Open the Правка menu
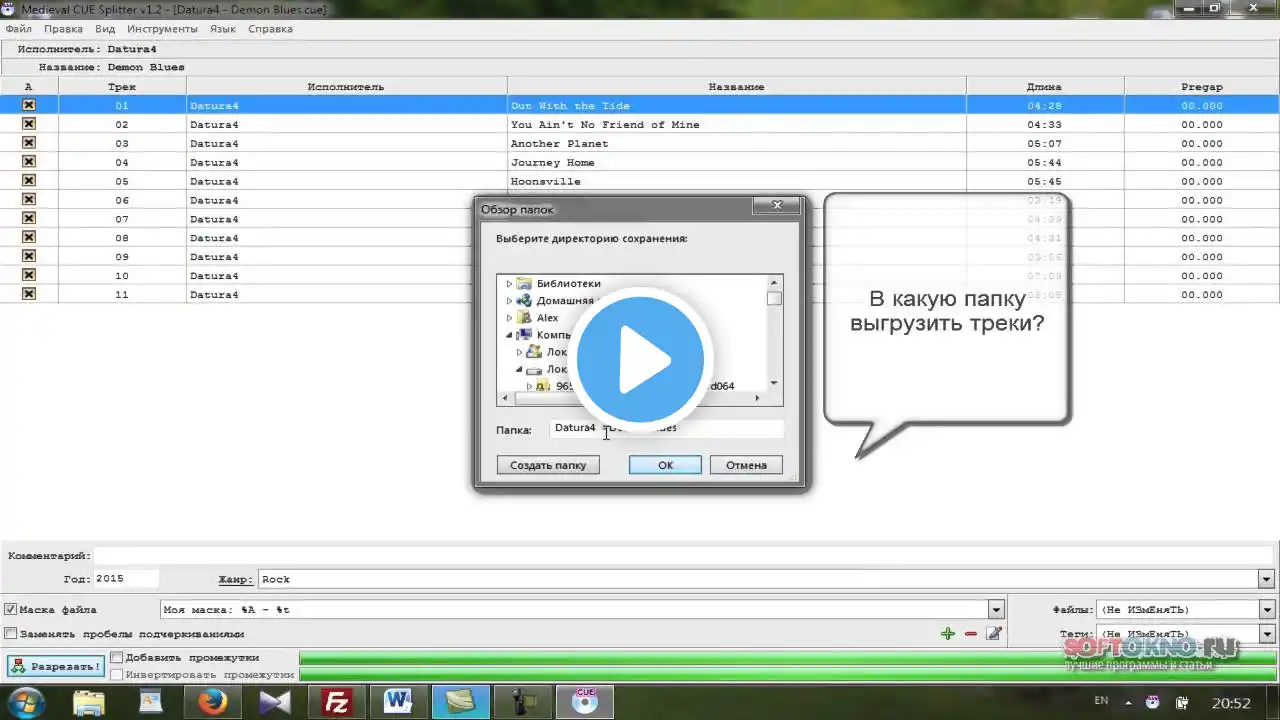The height and width of the screenshot is (720, 1280). tap(63, 29)
